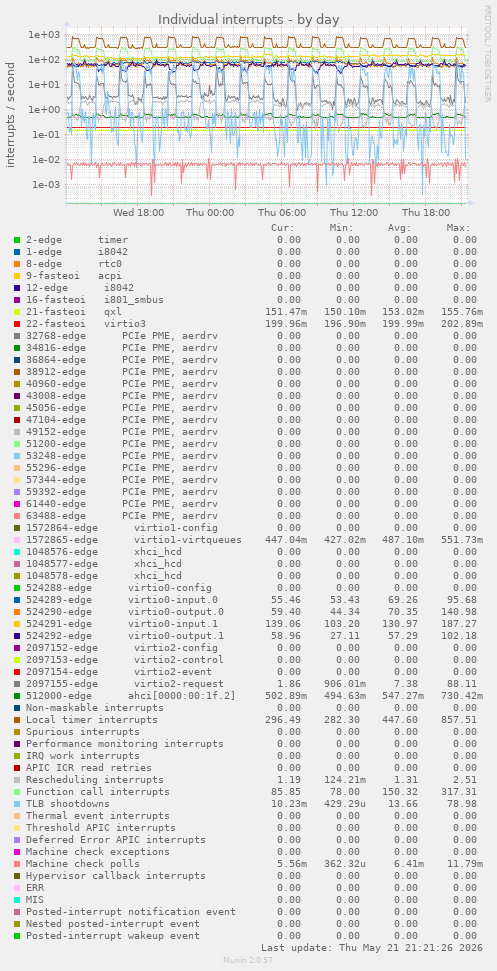Click the Thu 12:00 time axis label

pyautogui.click(x=353, y=212)
